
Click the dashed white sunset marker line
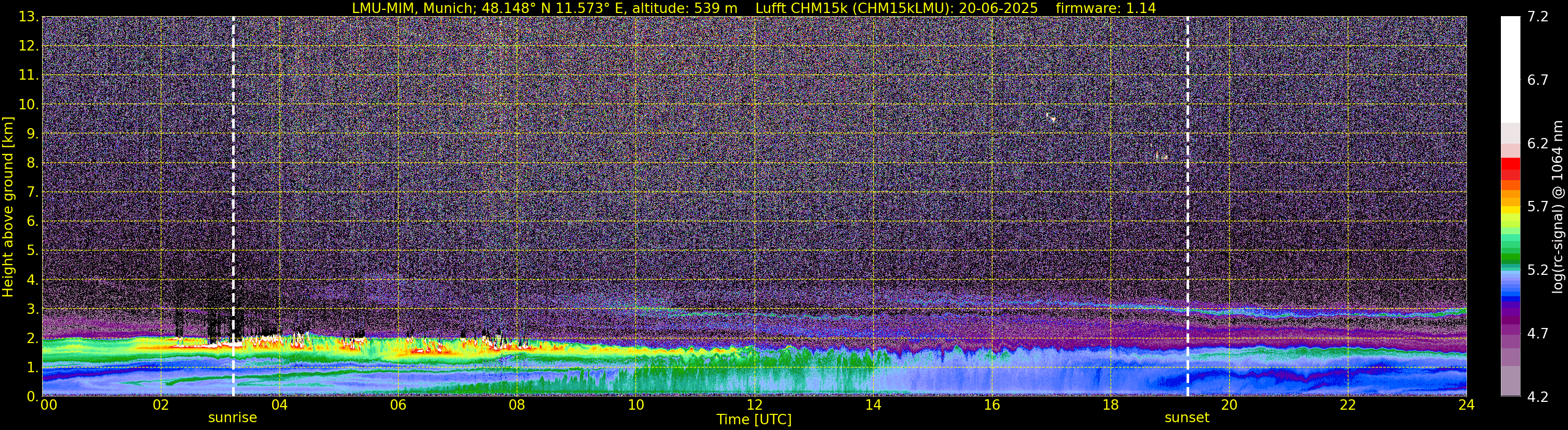pyautogui.click(x=1188, y=207)
